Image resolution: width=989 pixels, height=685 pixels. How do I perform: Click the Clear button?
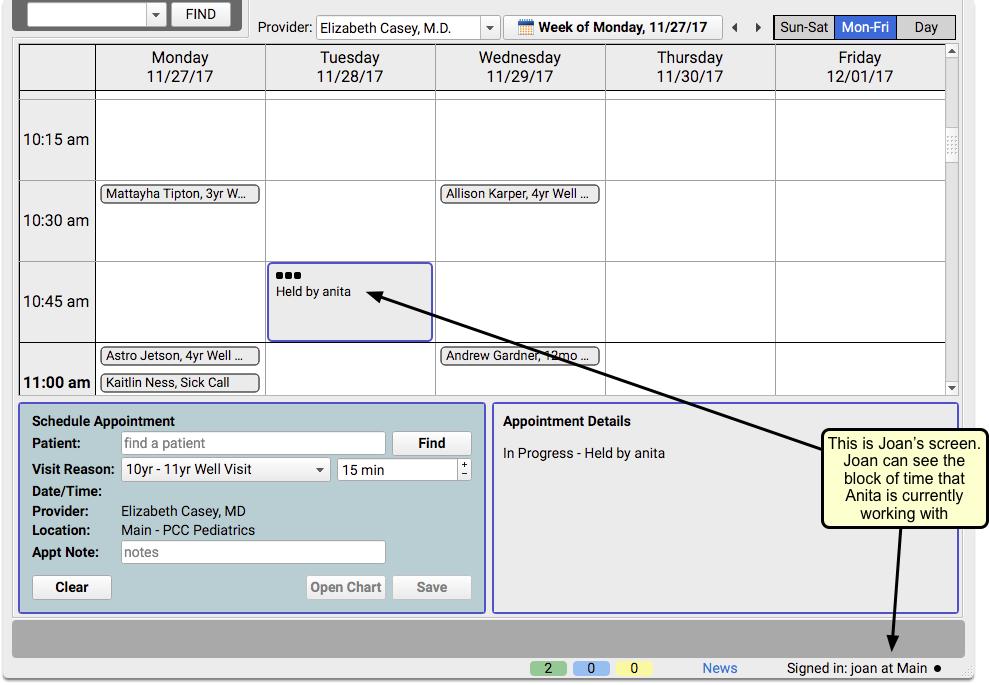click(72, 587)
